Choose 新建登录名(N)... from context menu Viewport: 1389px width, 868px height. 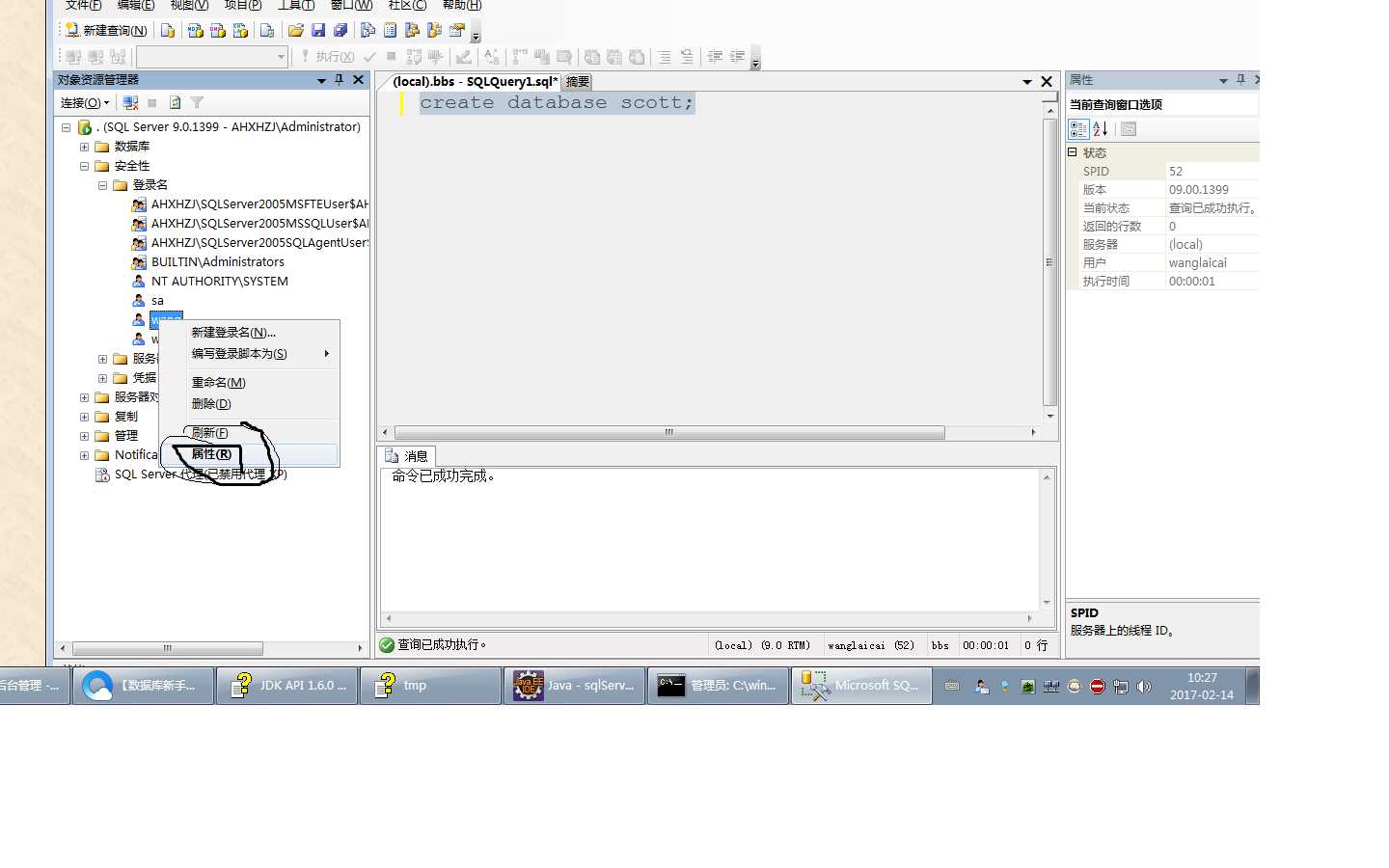click(x=249, y=333)
